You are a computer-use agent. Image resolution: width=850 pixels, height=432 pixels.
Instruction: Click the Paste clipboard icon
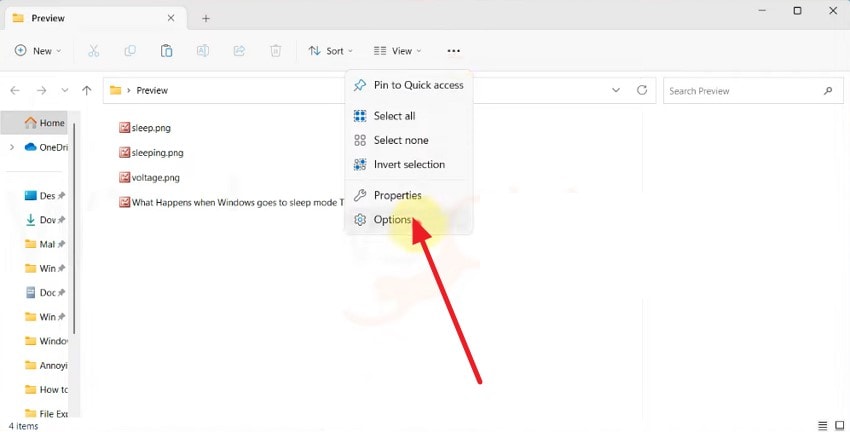click(x=166, y=51)
